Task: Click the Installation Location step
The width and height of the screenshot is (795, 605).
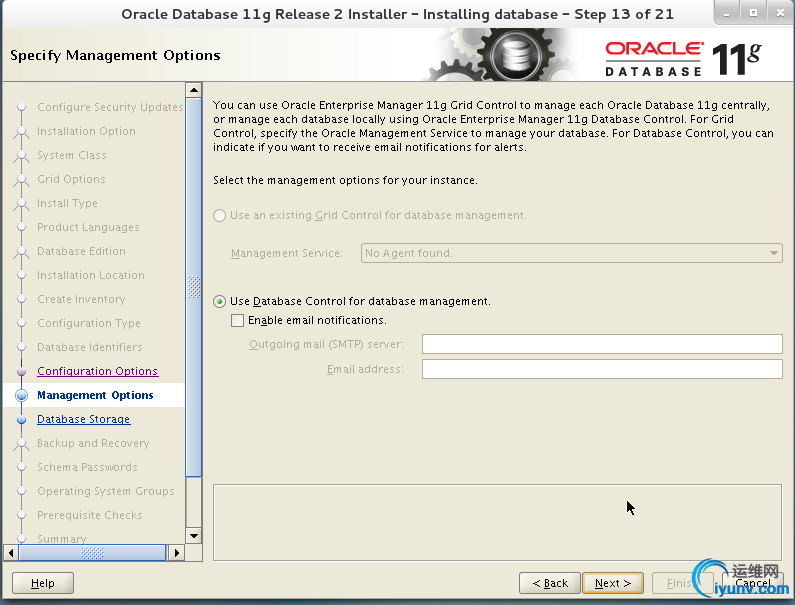Action: pos(91,275)
